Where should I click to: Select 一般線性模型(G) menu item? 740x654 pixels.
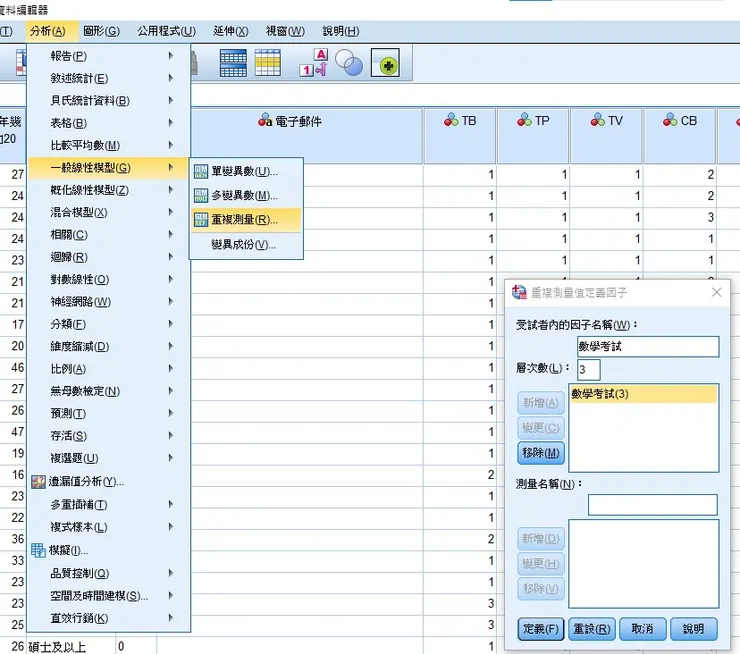coord(109,168)
